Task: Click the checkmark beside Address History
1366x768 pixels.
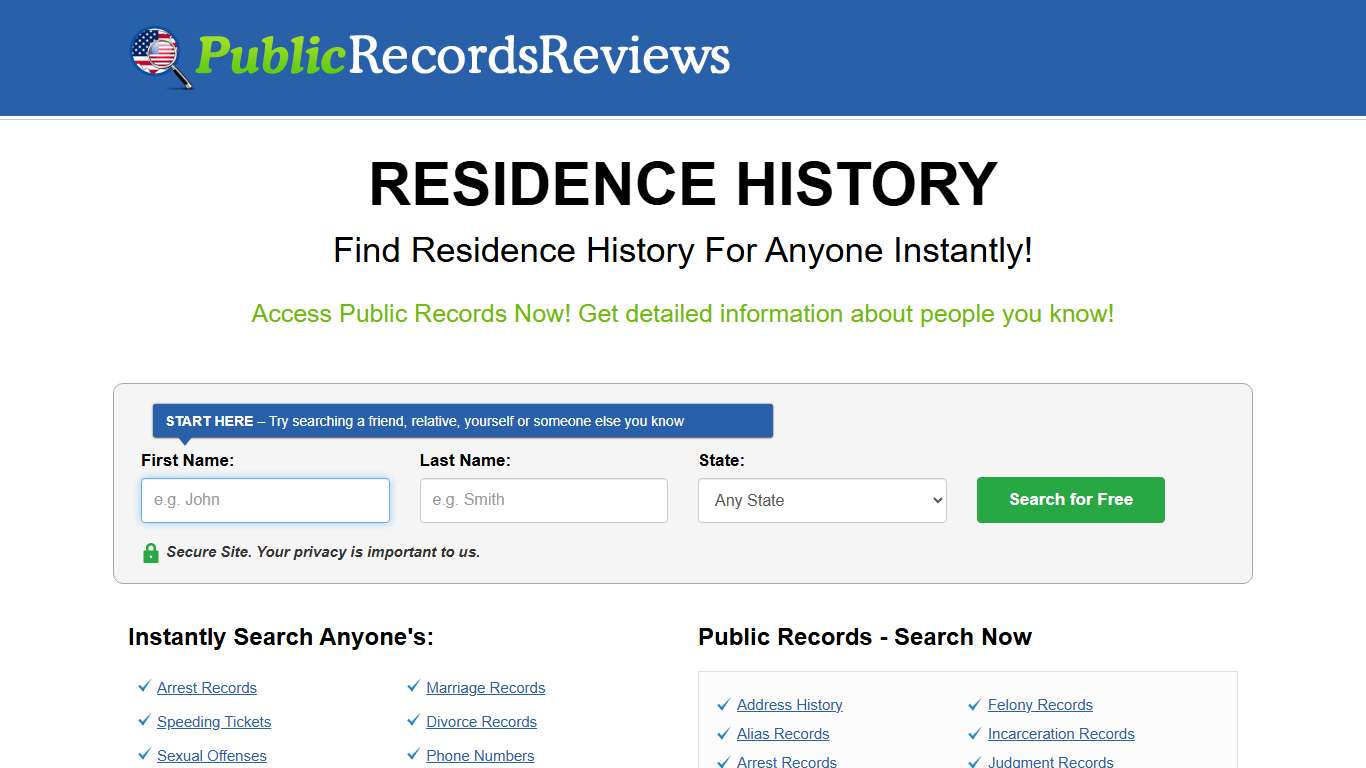Action: tap(724, 704)
